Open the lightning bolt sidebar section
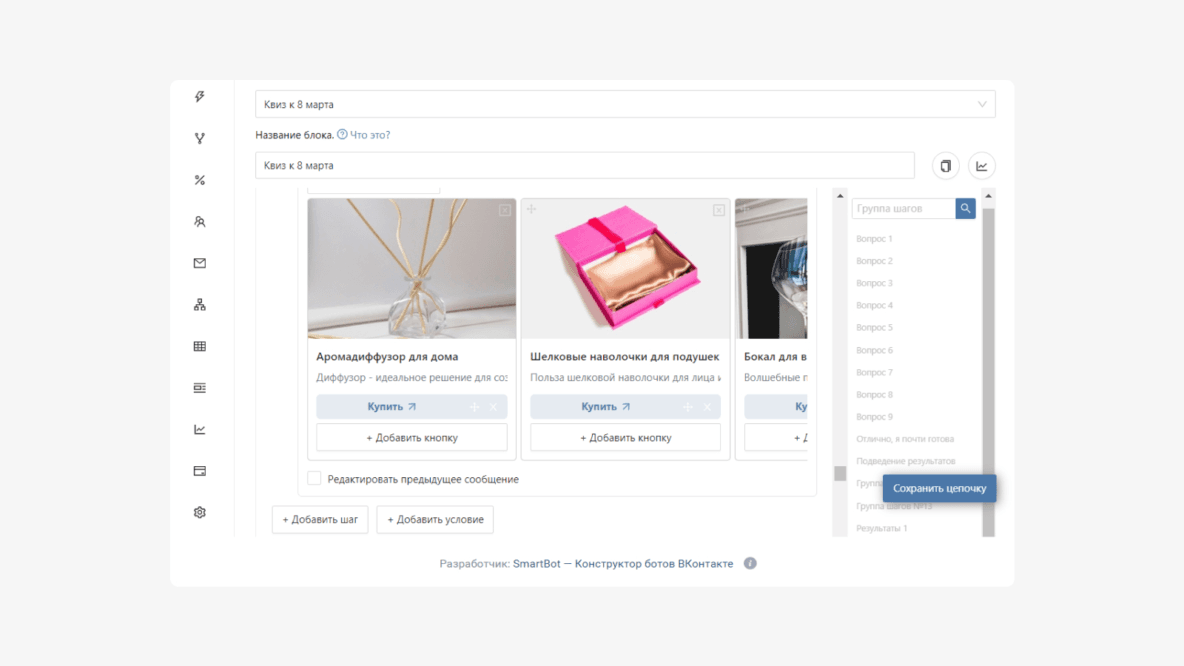 199,97
